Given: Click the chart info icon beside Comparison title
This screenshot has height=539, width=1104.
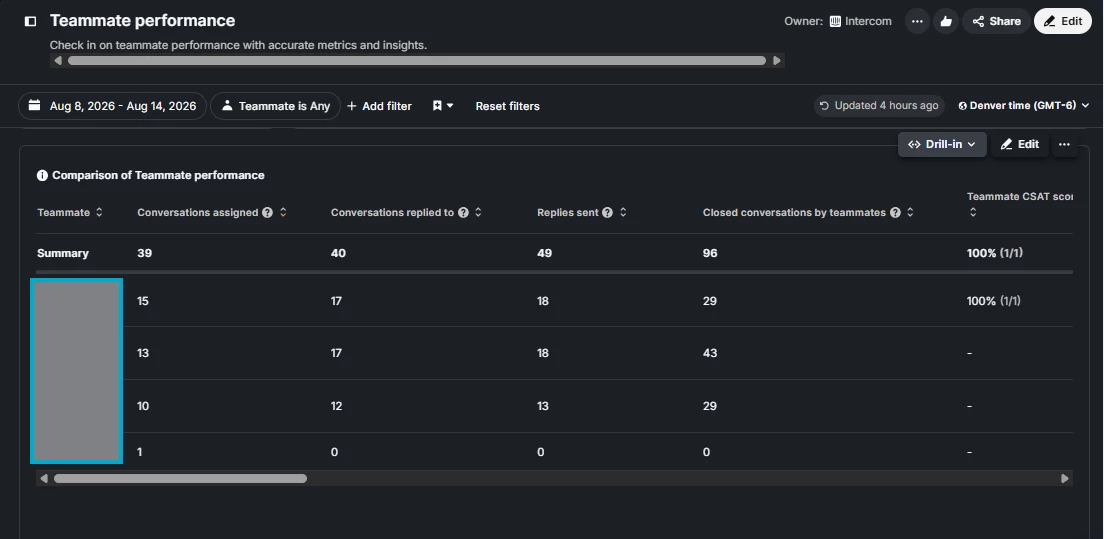Looking at the screenshot, I should point(42,175).
